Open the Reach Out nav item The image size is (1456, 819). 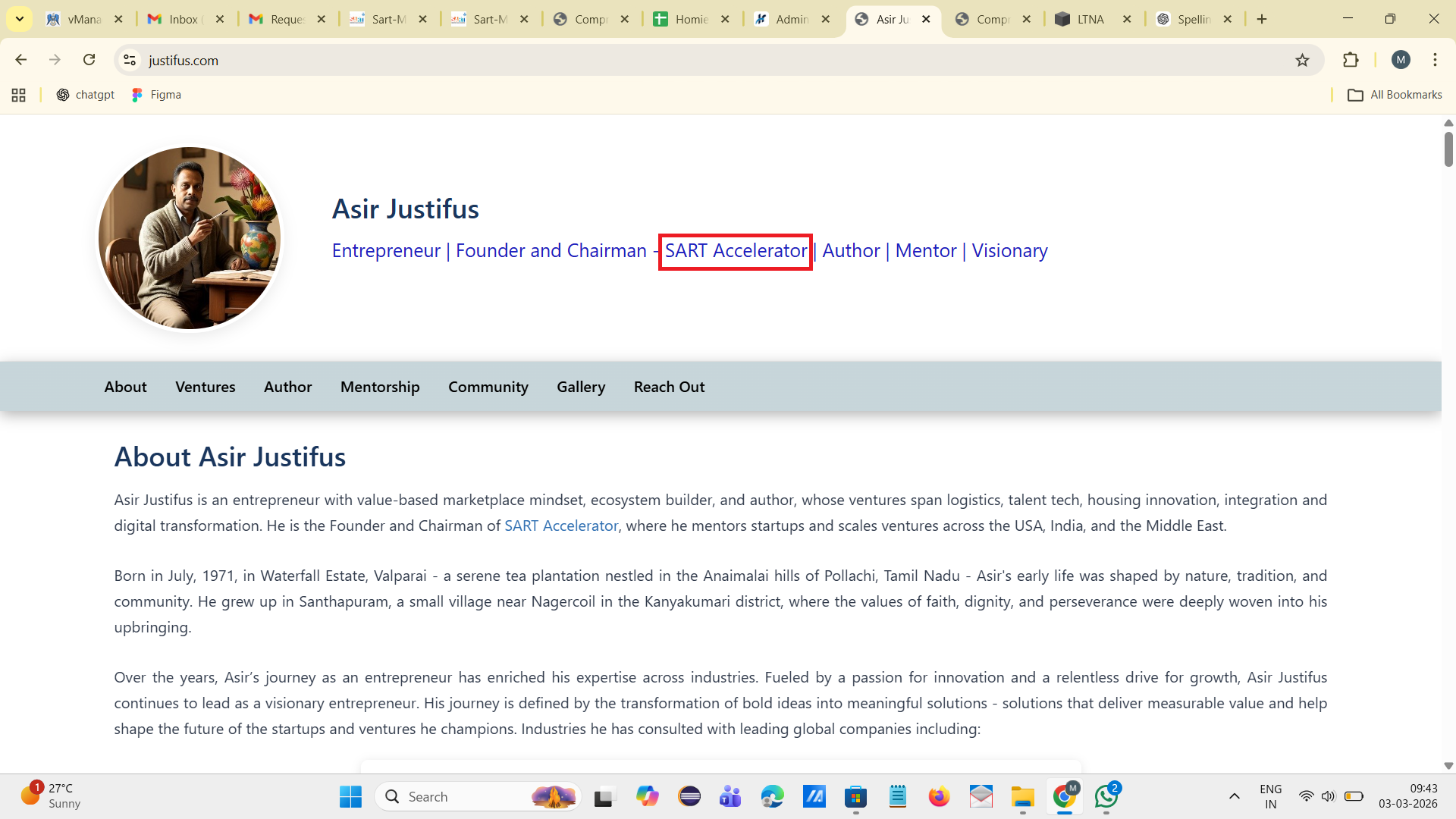click(x=670, y=387)
